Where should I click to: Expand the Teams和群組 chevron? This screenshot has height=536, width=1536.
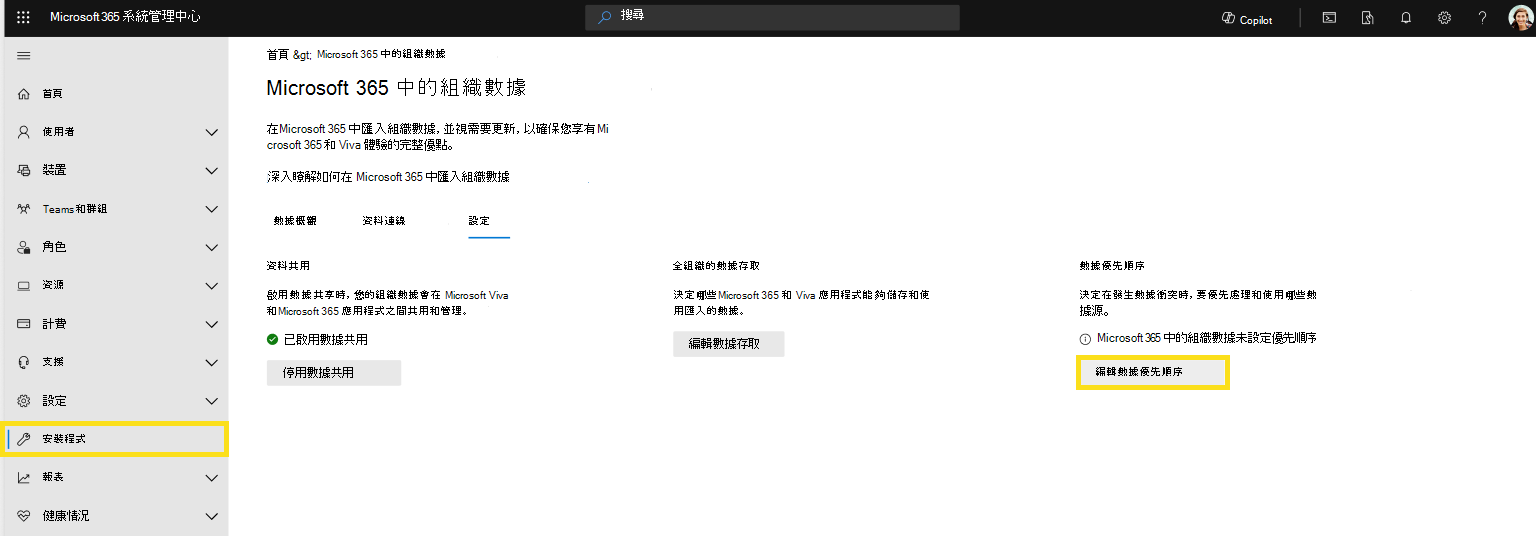click(x=211, y=209)
